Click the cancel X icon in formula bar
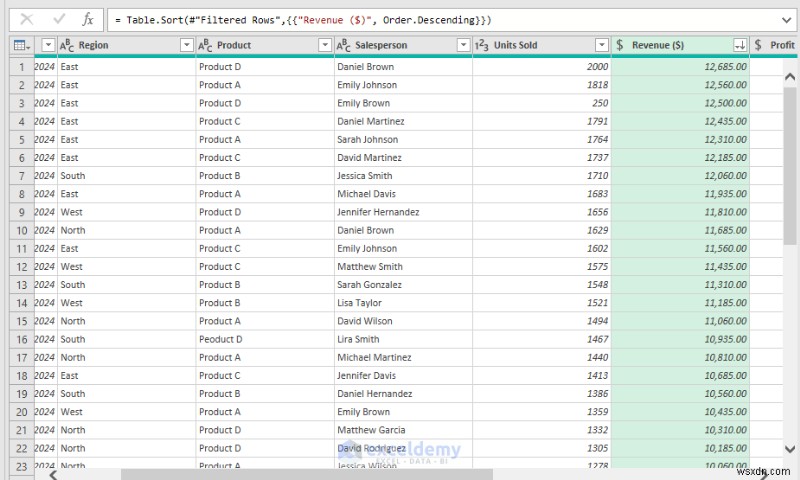 point(27,20)
